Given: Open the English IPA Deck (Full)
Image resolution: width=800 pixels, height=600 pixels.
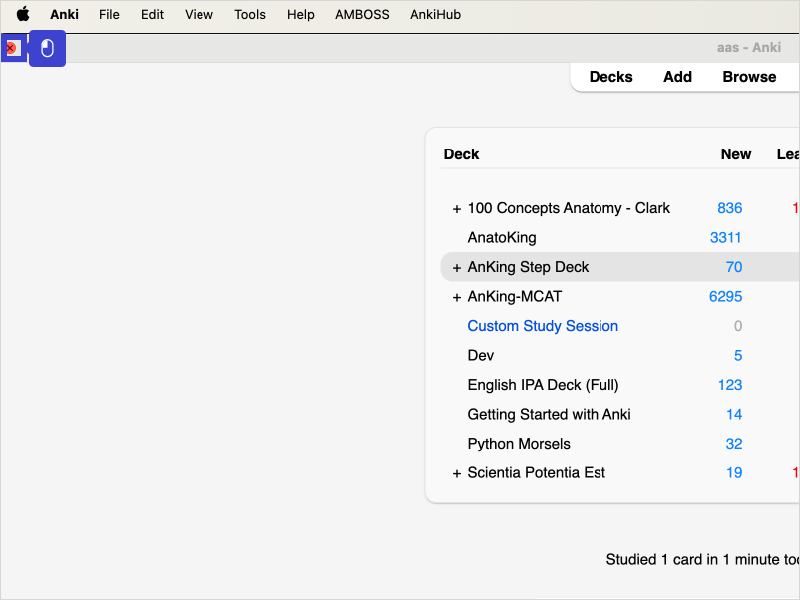Looking at the screenshot, I should [x=543, y=385].
